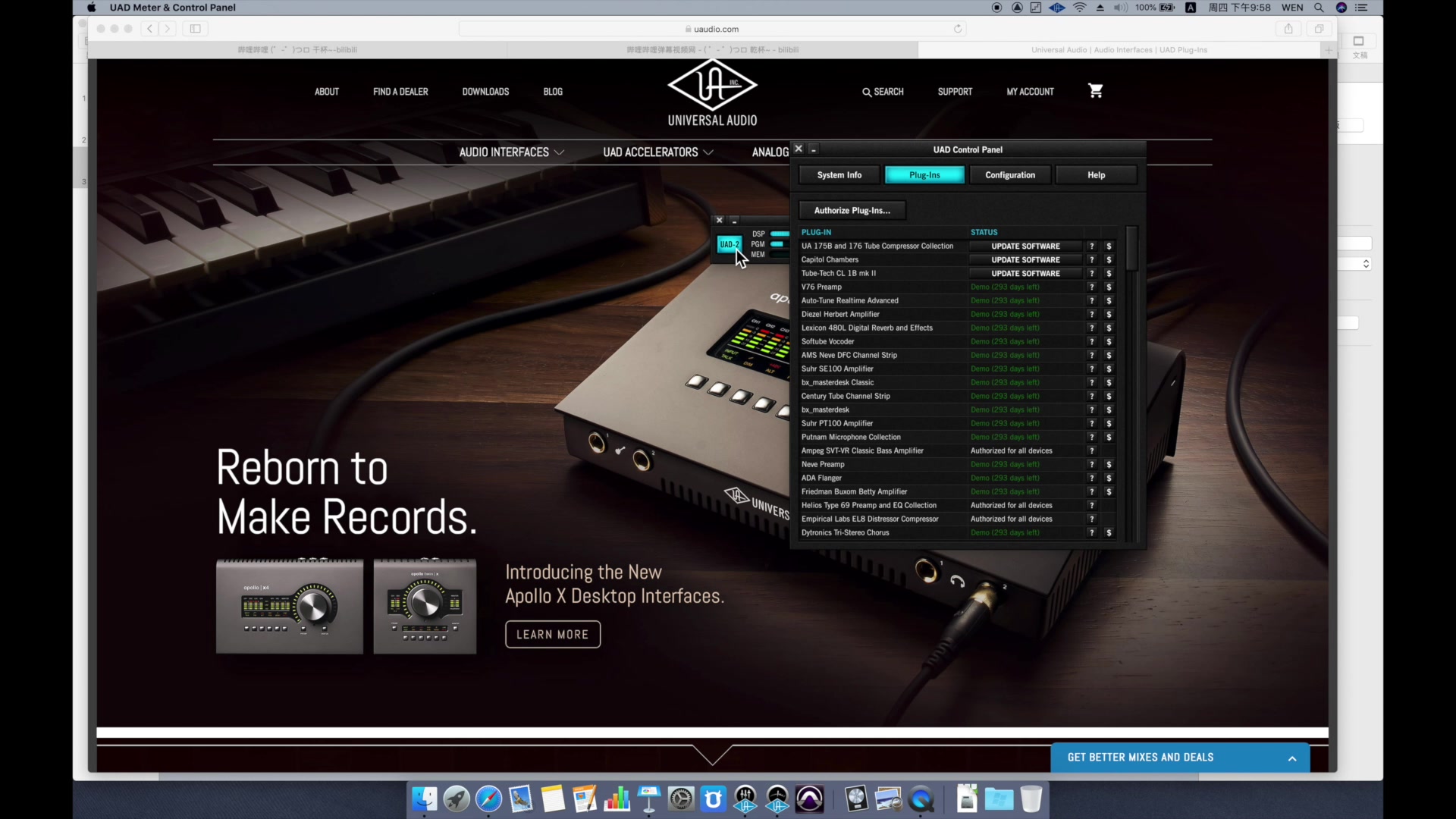Open help (?) for Ampeg SVT-VR Classic Bass Amplifier
Image resolution: width=1456 pixels, height=819 pixels.
coord(1092,451)
